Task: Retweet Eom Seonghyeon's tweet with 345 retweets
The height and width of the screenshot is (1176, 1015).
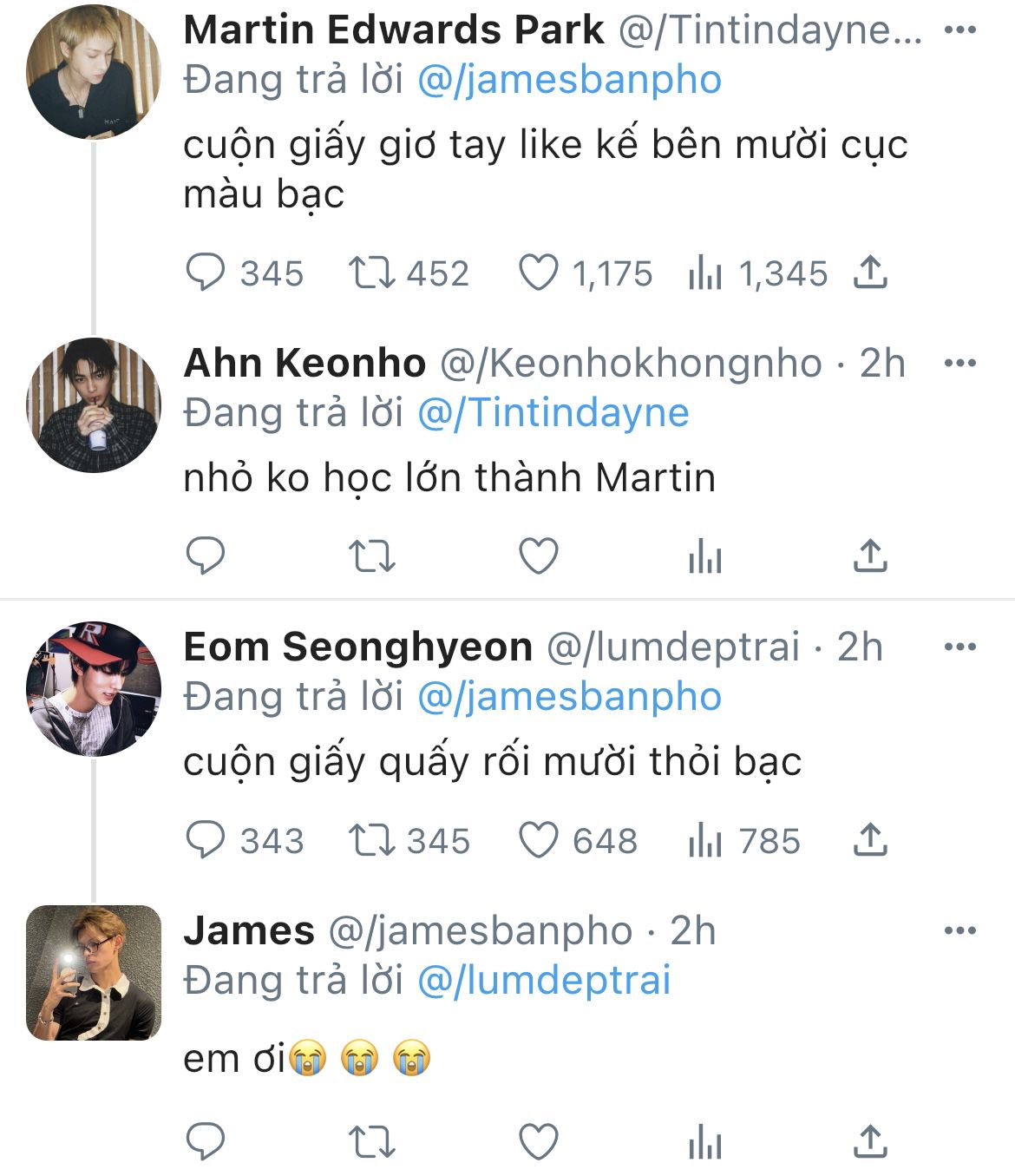Action: [x=371, y=840]
